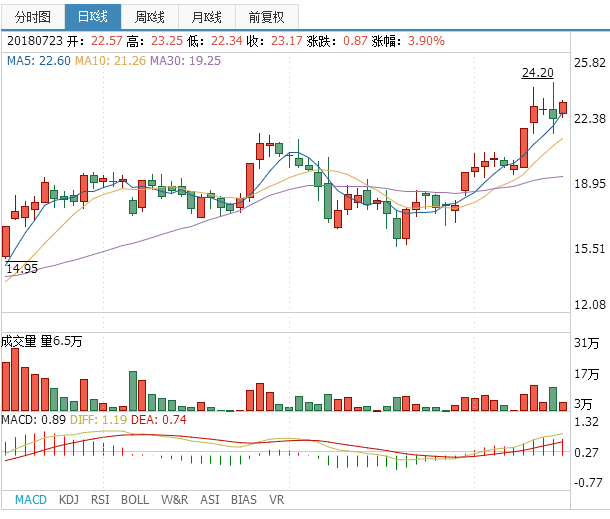Select the BOLL indicator tab

(x=135, y=499)
